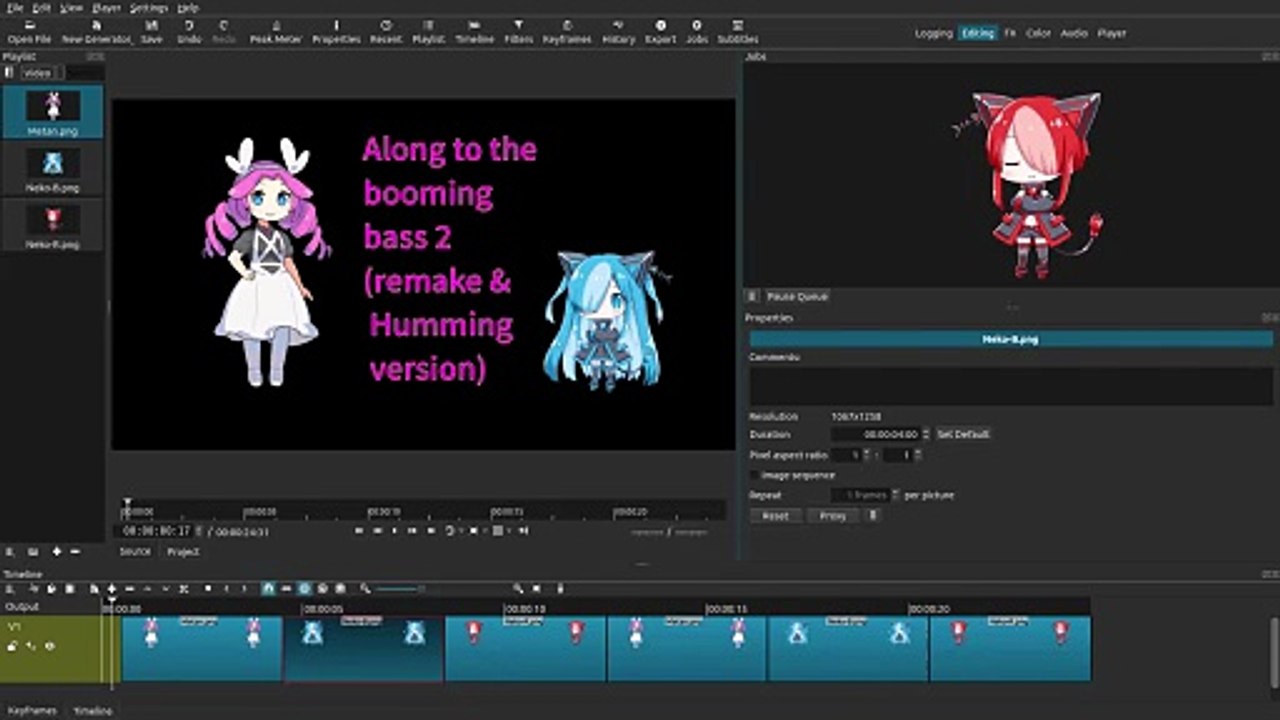This screenshot has width=1280, height=720.
Task: Open the View menu
Action: [71, 7]
